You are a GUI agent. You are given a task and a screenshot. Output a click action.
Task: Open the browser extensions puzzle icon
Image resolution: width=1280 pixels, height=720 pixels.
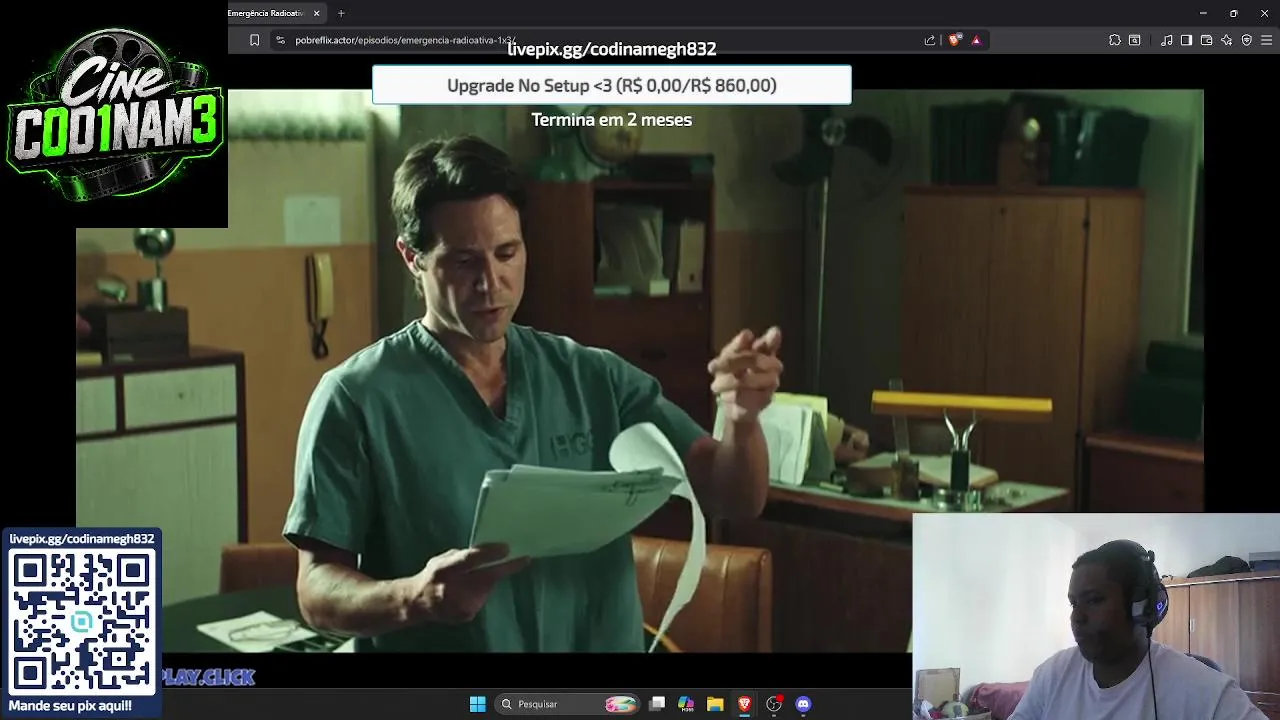point(1115,40)
